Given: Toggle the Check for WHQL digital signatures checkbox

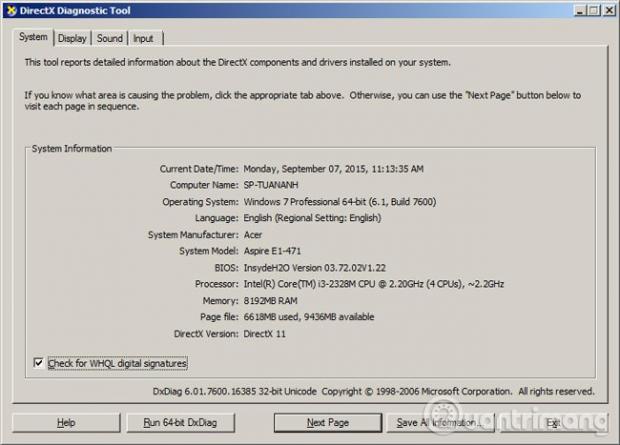Looking at the screenshot, I should click(39, 363).
